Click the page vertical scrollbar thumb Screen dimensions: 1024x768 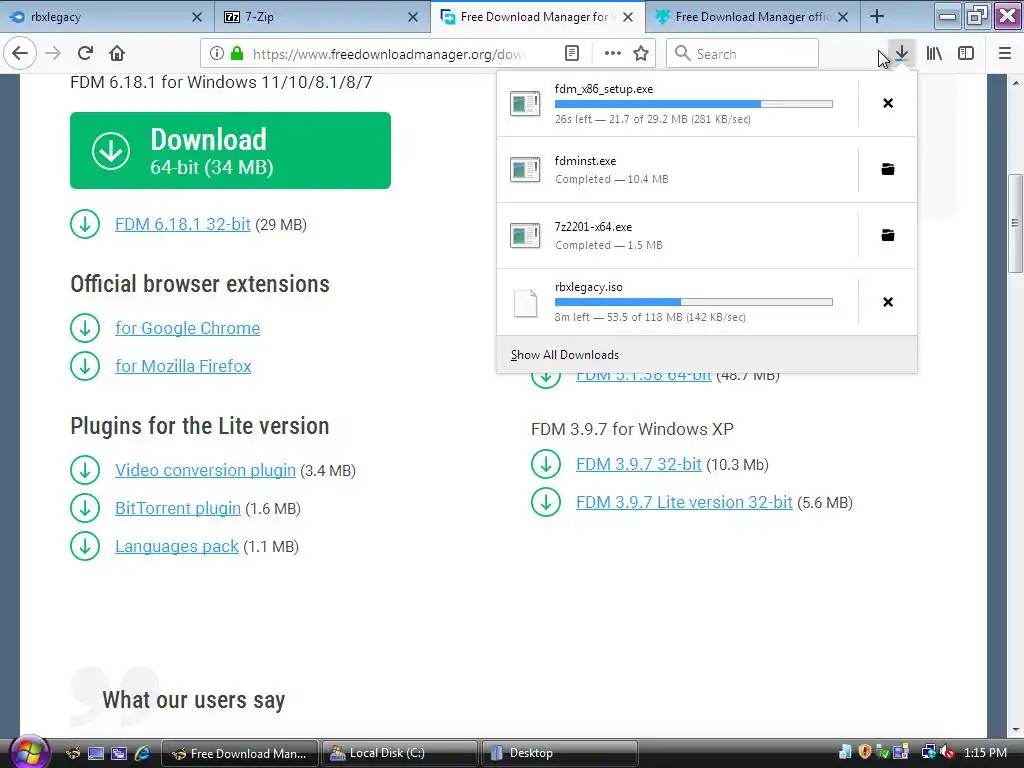(1015, 223)
